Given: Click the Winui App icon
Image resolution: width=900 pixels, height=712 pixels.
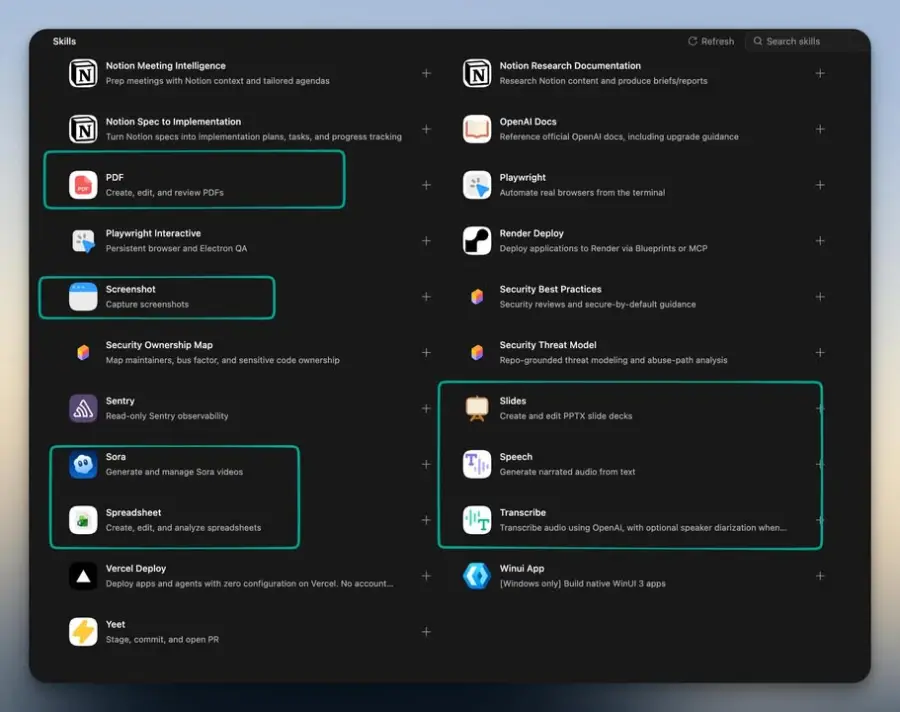Looking at the screenshot, I should [477, 576].
